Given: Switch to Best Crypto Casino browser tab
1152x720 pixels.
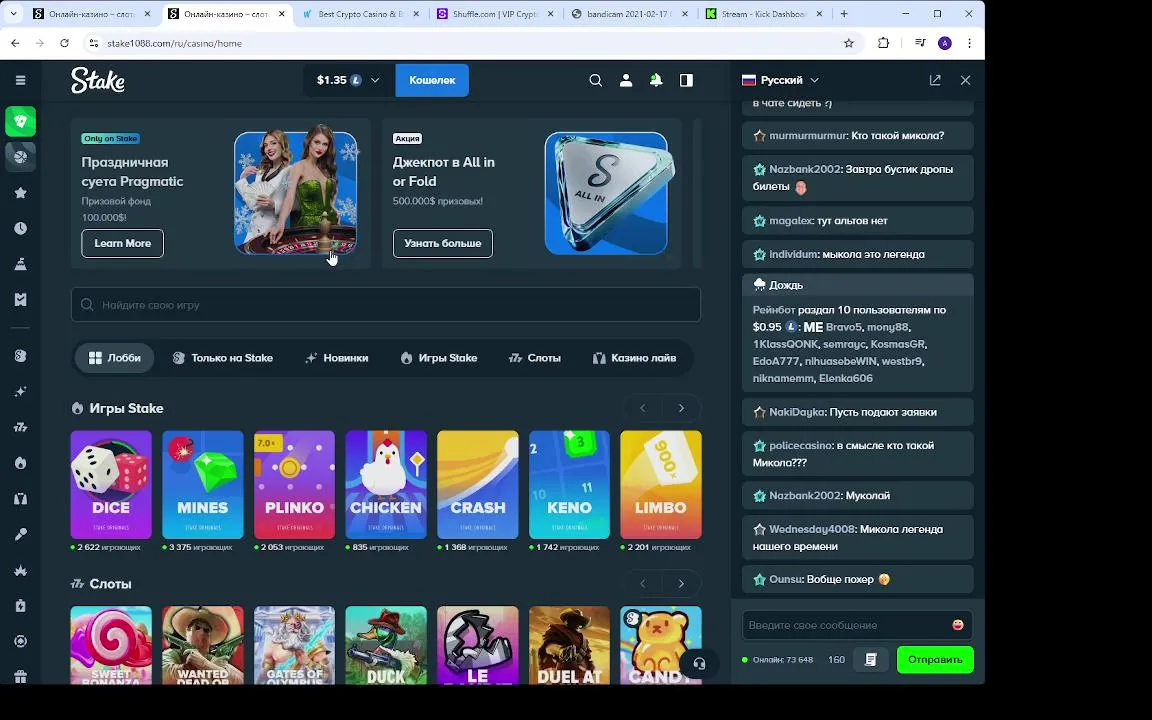Looking at the screenshot, I should coord(360,14).
